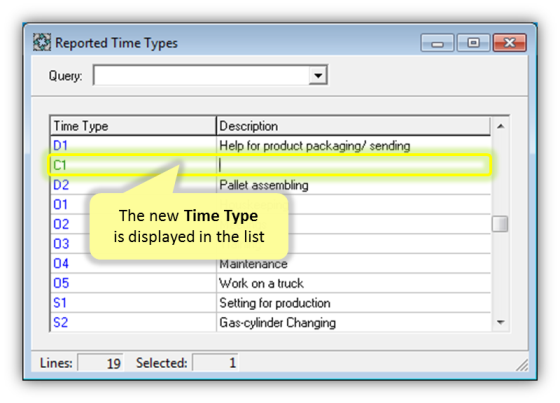This screenshot has width=560, height=403.
Task: Select the S1 time type
Action: click(x=60, y=303)
